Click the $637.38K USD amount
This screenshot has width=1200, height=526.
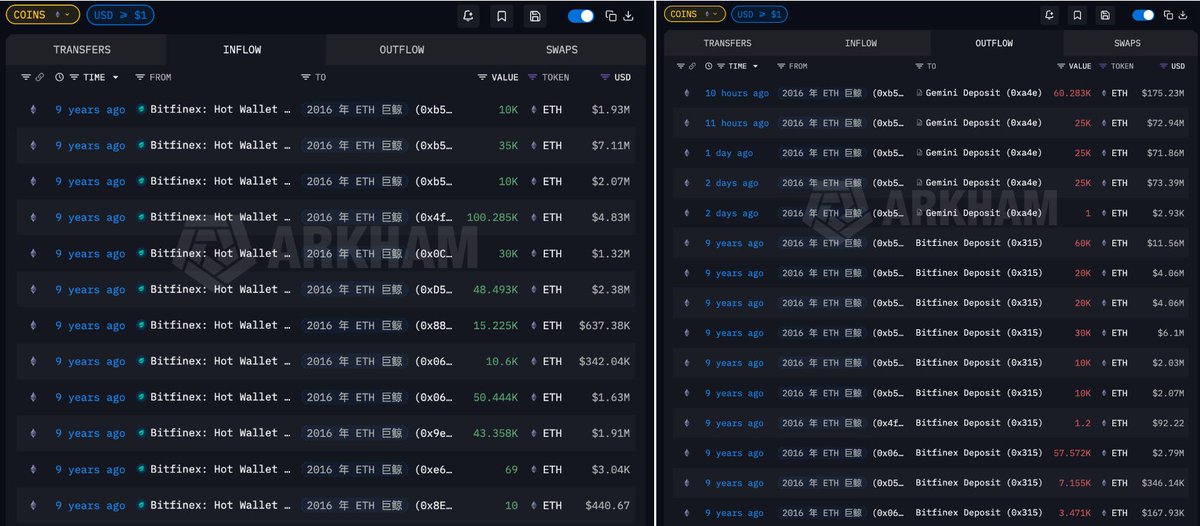[605, 325]
